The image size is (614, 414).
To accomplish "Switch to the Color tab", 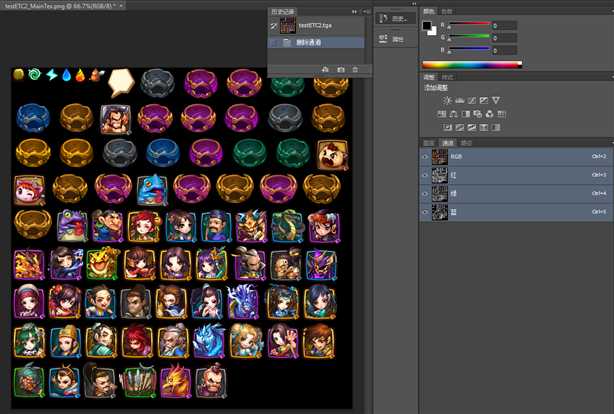I will (x=429, y=12).
